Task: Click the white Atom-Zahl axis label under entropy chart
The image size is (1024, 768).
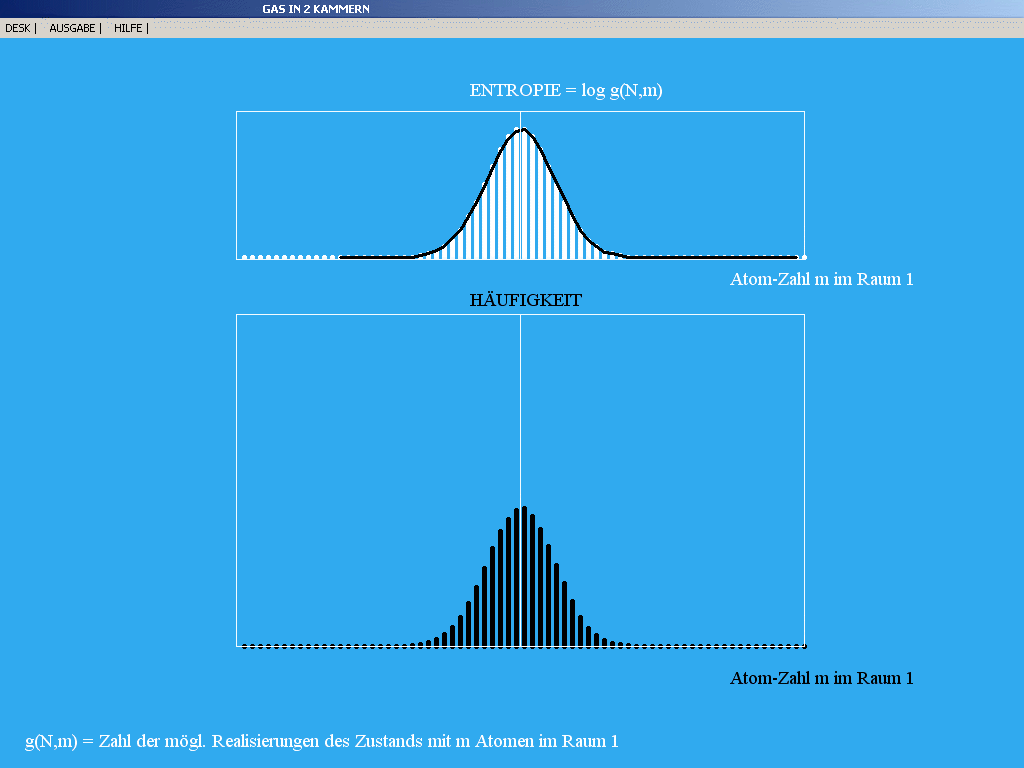Action: 821,279
